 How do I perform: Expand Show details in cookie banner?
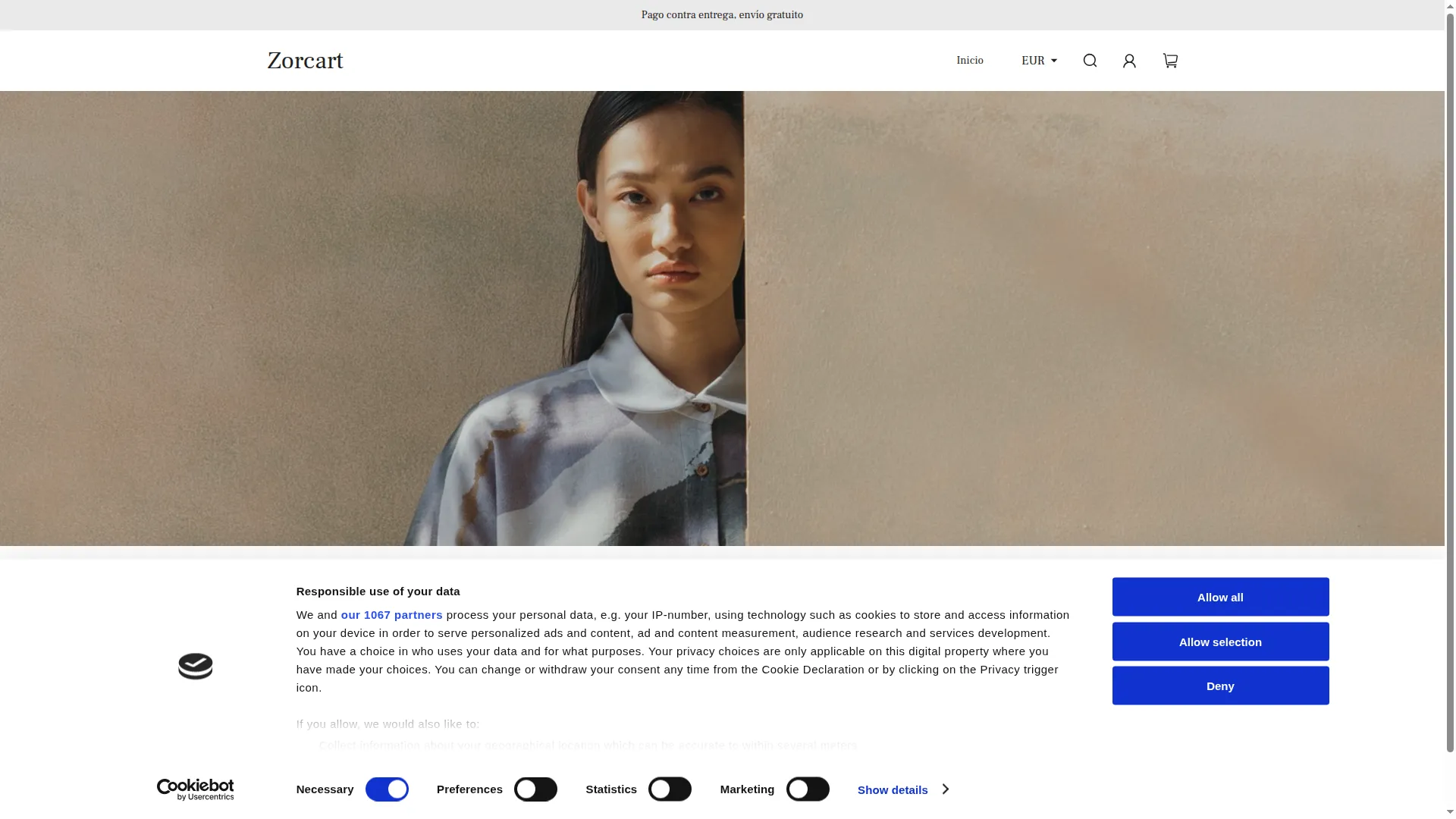(902, 789)
